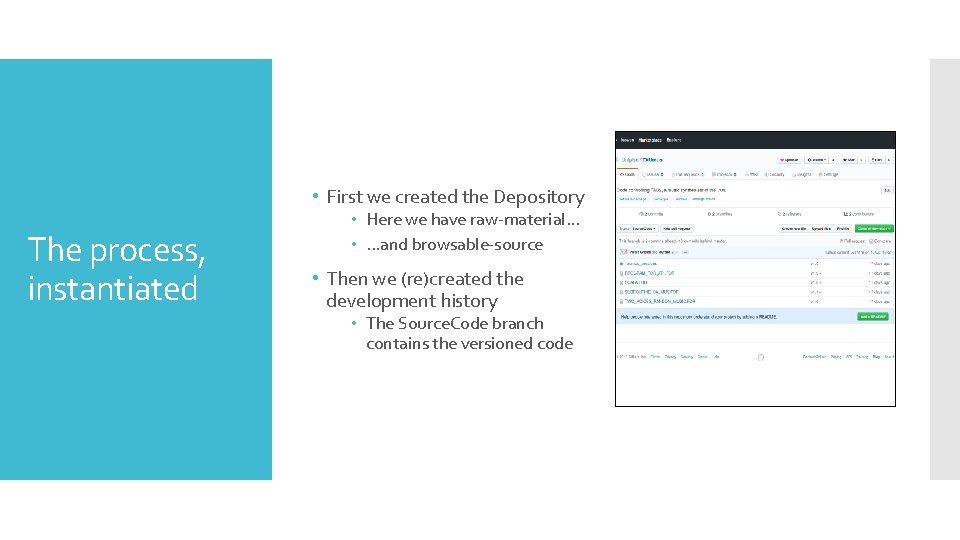Click the New pull request button
960x540 pixels.
[677, 229]
